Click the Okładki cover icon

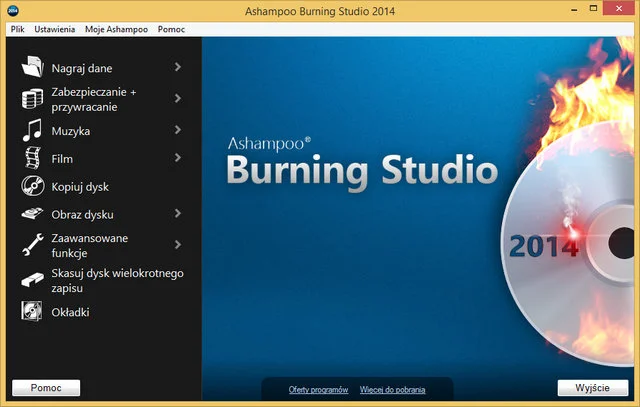(x=32, y=311)
